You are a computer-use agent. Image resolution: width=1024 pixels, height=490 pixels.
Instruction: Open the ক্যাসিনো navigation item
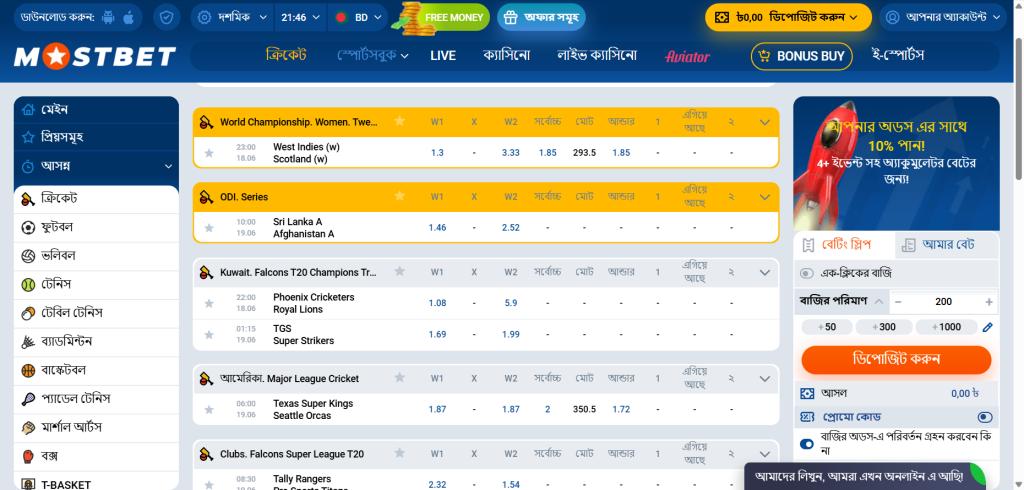pos(506,56)
